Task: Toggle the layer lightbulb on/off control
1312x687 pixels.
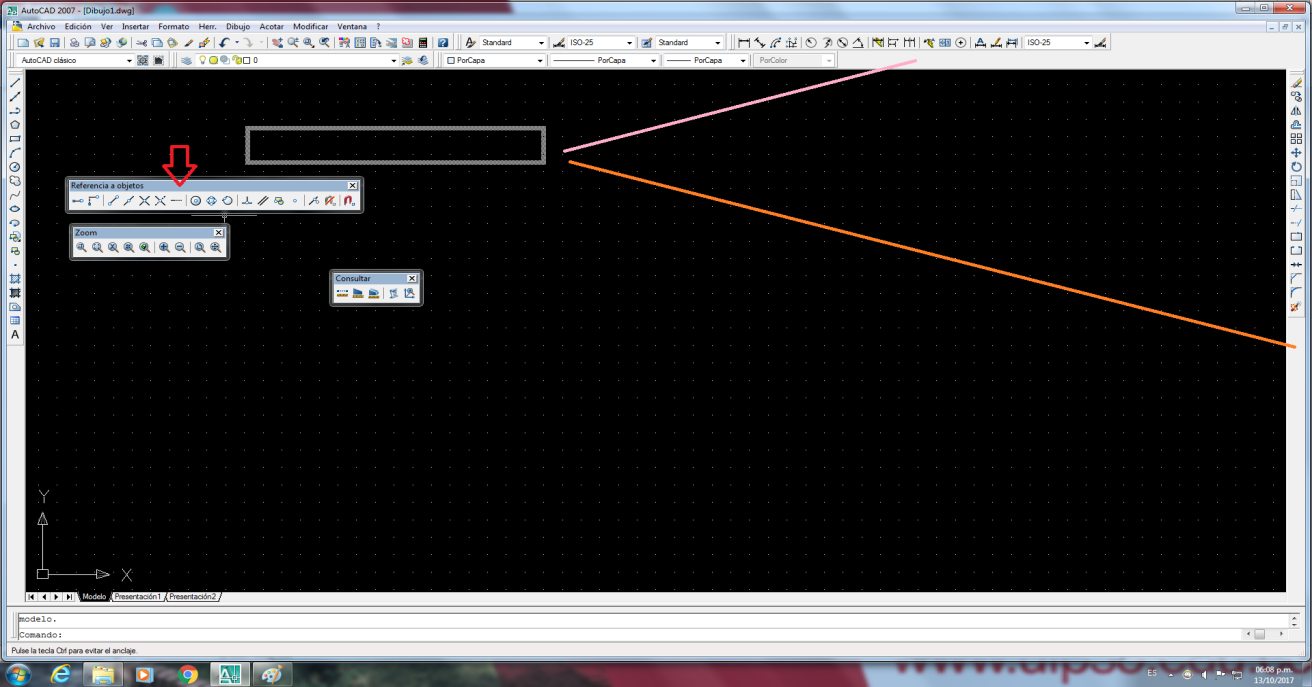Action: click(203, 60)
